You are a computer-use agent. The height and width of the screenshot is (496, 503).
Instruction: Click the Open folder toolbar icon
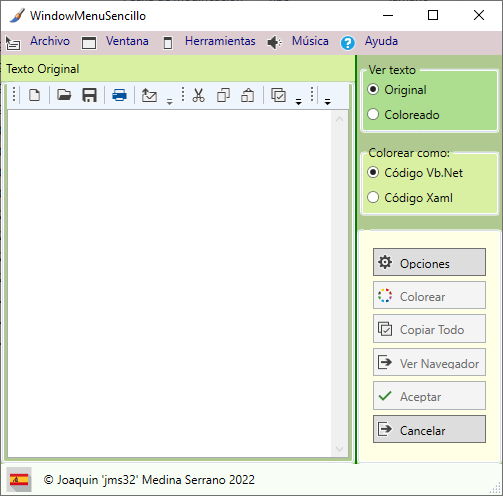(x=64, y=95)
